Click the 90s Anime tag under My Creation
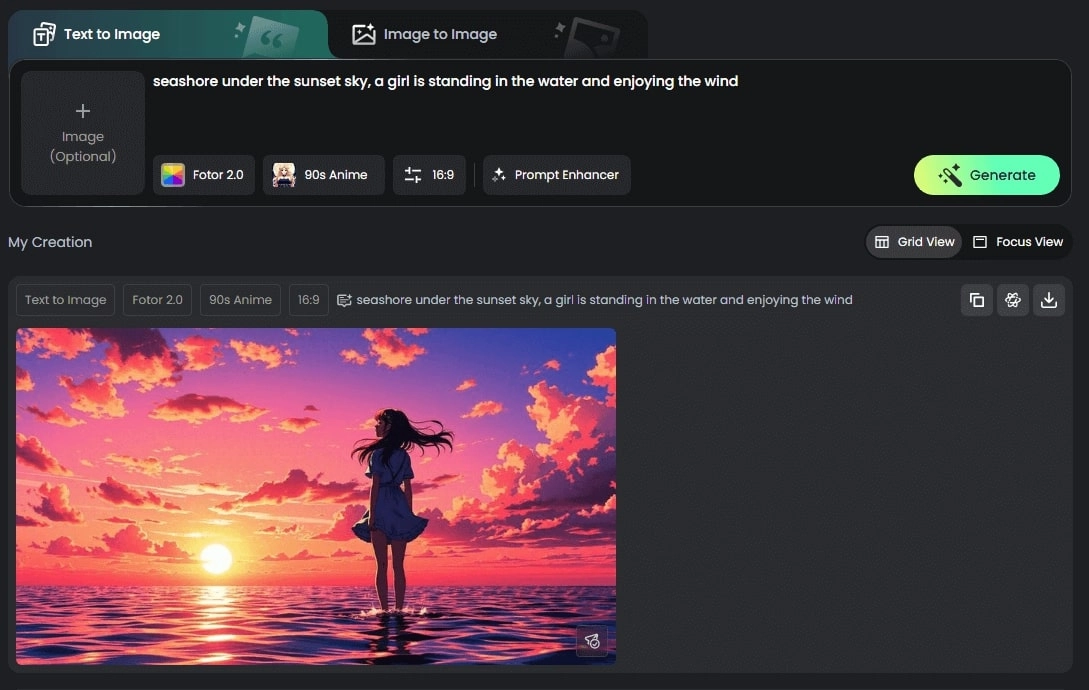Viewport: 1089px width, 690px height. pyautogui.click(x=240, y=299)
